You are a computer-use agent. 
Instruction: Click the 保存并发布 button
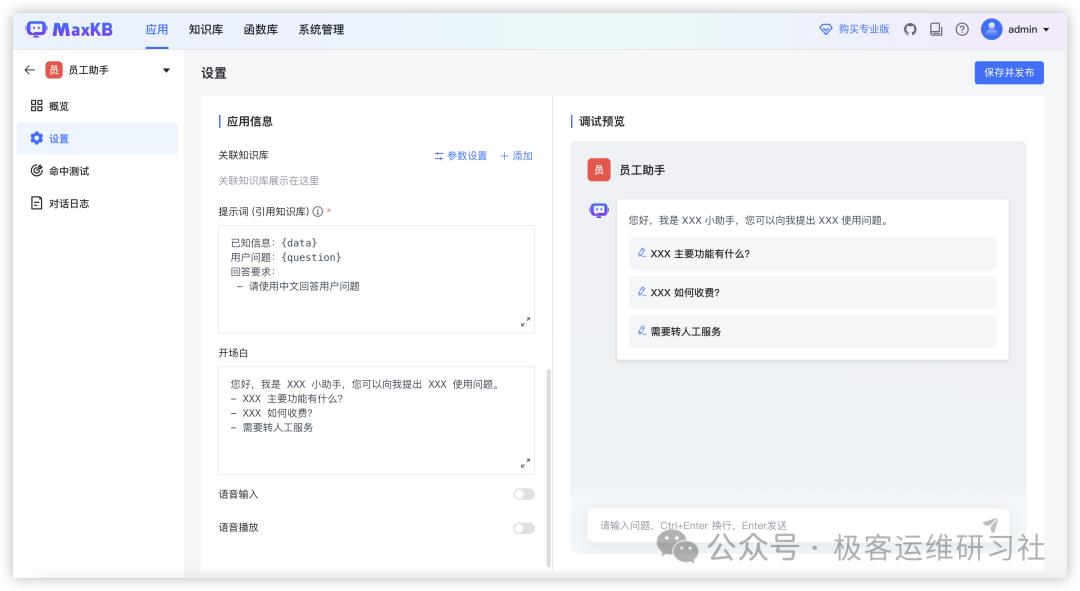pyautogui.click(x=1009, y=72)
